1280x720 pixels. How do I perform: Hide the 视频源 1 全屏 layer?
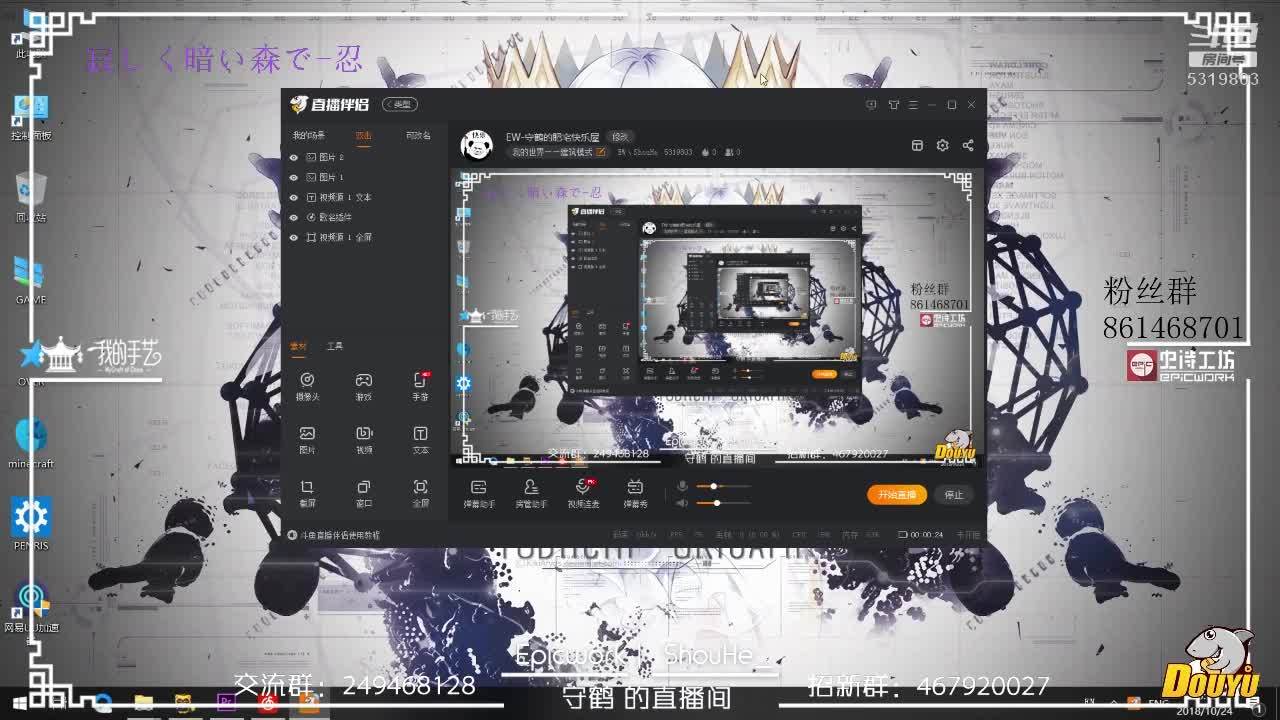[x=293, y=237]
